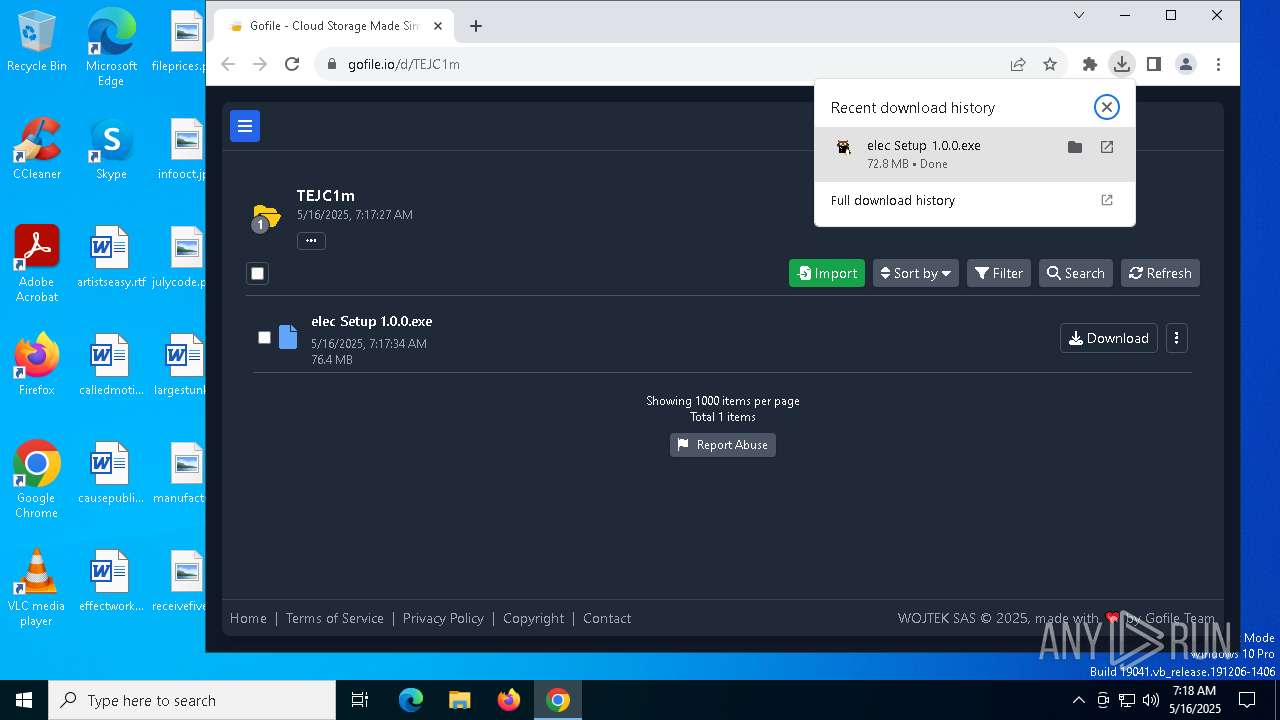The height and width of the screenshot is (720, 1280).
Task: Show downloaded file in folder
Action: coord(1075,147)
